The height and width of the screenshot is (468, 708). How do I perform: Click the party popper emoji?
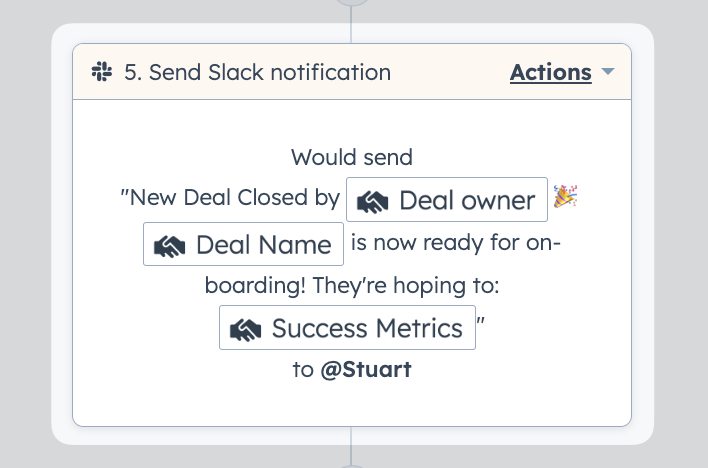(x=565, y=196)
